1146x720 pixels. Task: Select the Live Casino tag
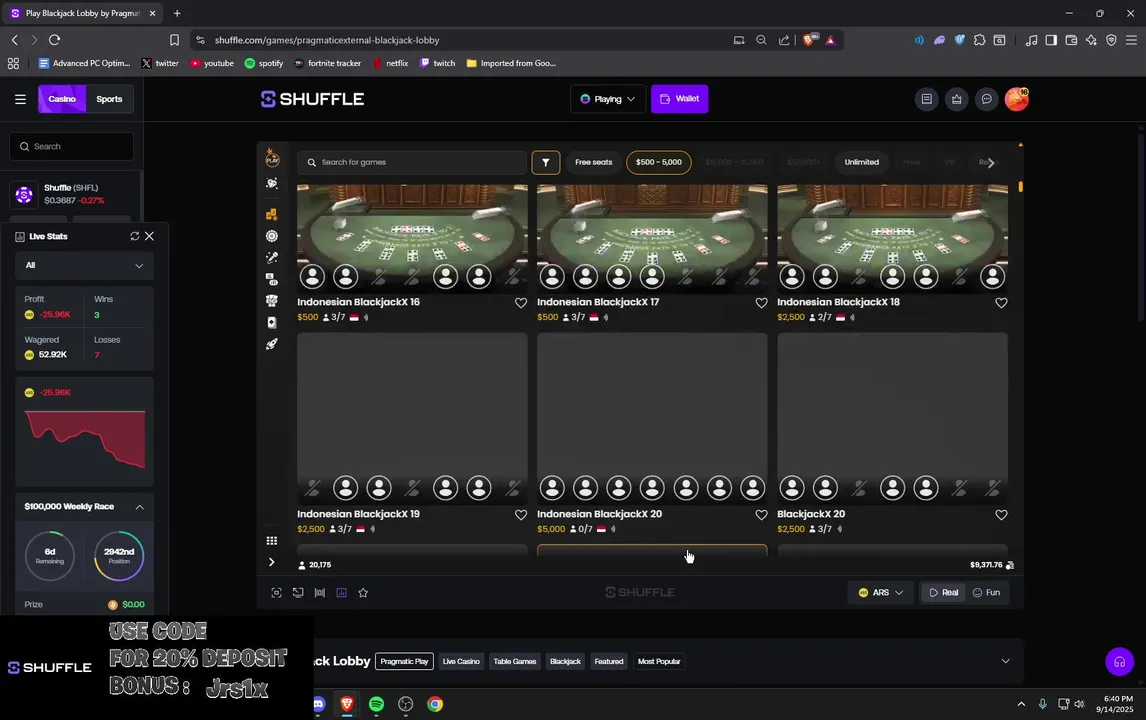point(461,662)
